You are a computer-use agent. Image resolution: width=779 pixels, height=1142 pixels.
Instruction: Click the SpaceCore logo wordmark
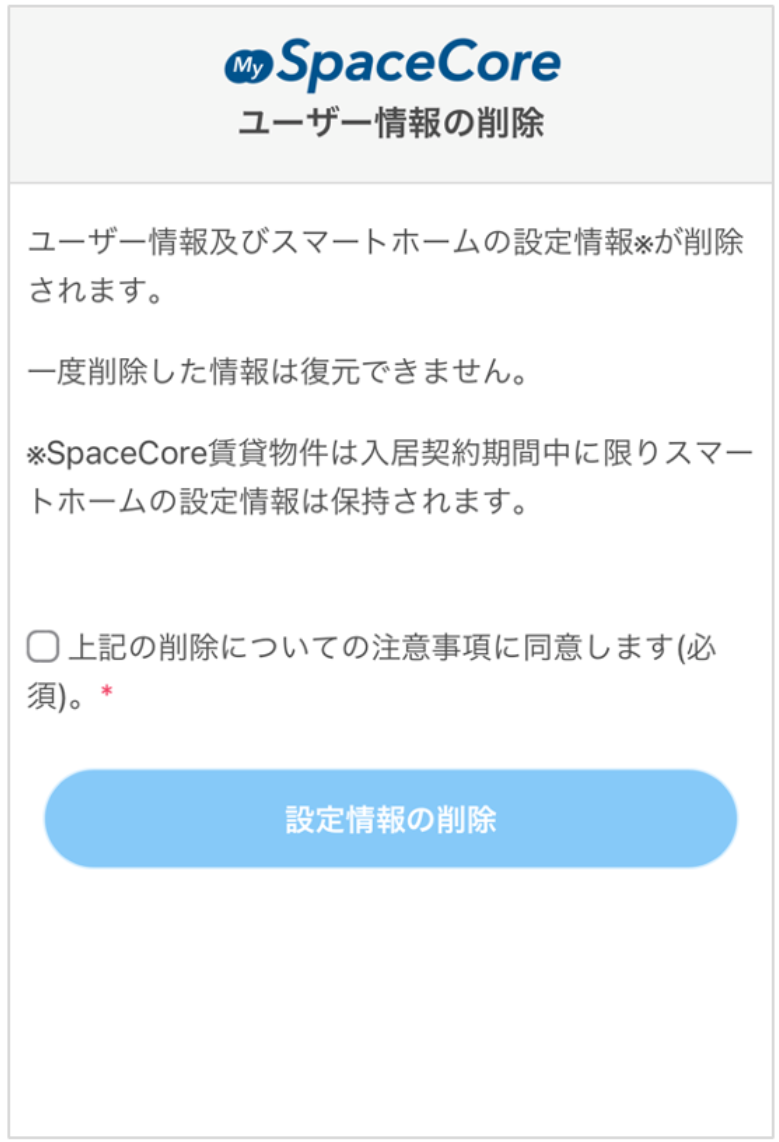[x=418, y=62]
